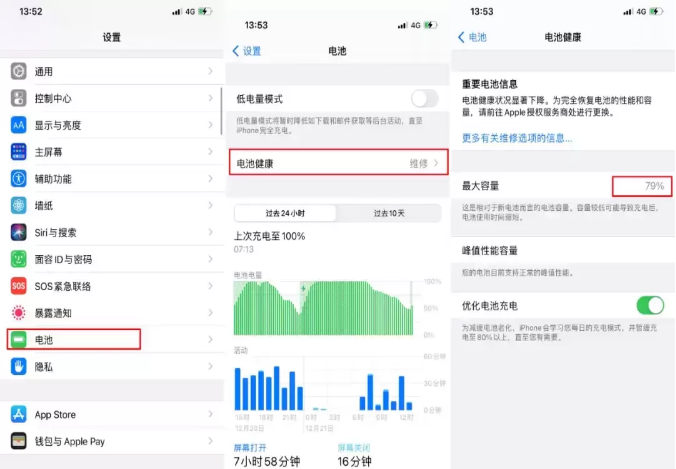Viewport: 676px width, 469px height.
Task: Tap the green Battery (电池) icon
Action: pyautogui.click(x=19, y=340)
